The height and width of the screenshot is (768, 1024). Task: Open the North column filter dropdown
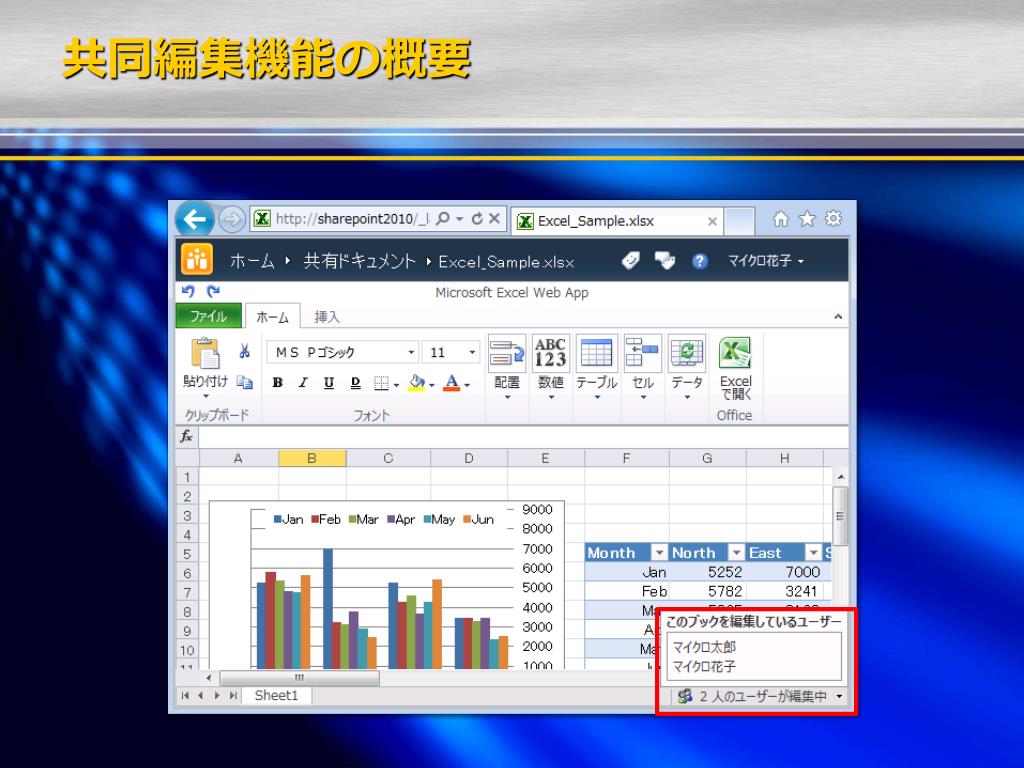click(x=736, y=553)
